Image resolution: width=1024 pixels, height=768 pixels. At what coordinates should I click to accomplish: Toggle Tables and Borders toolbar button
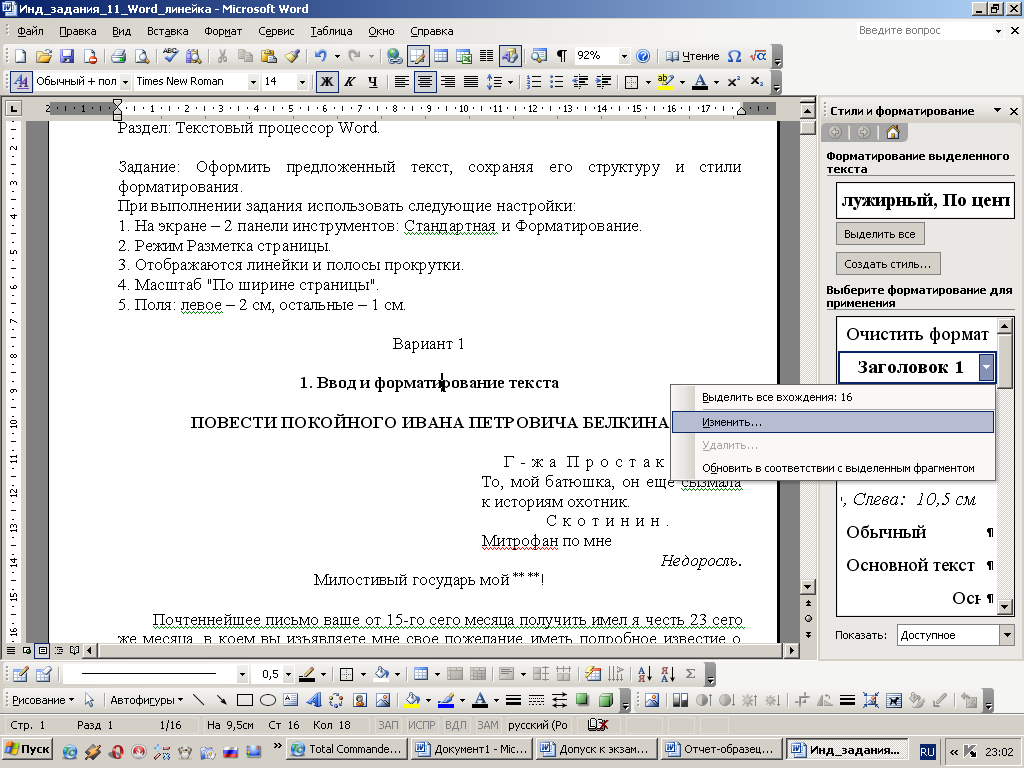coord(417,56)
